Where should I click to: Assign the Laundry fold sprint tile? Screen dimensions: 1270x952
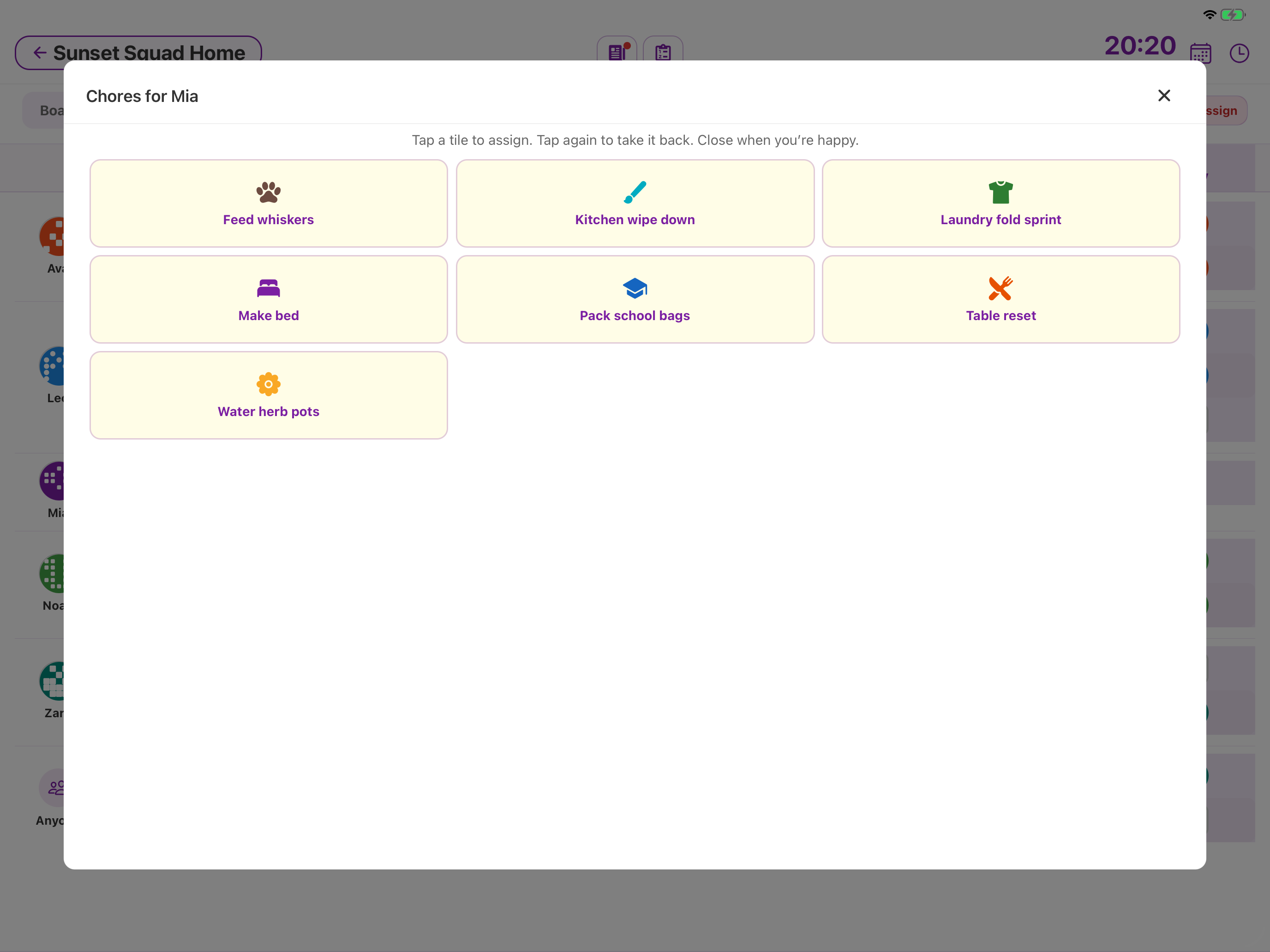point(1001,203)
